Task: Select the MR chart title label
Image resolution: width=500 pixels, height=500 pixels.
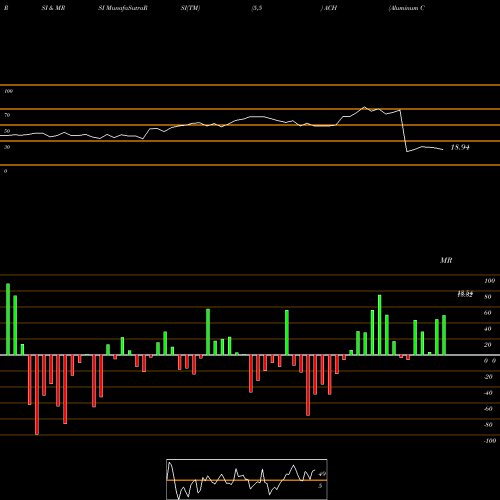Action: point(446,260)
